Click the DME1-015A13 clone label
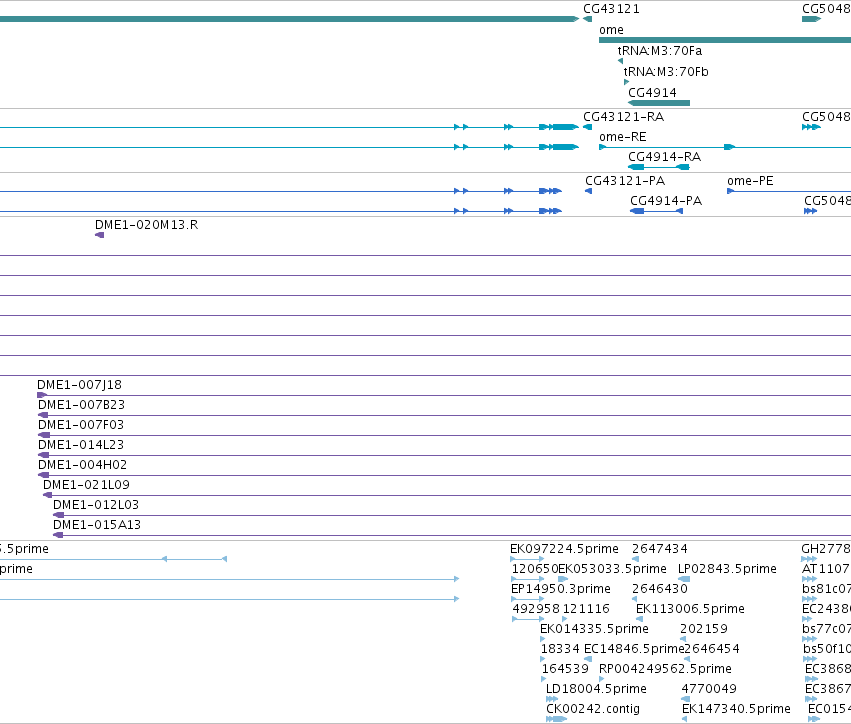Screen dimensions: 851x724 click(97, 525)
